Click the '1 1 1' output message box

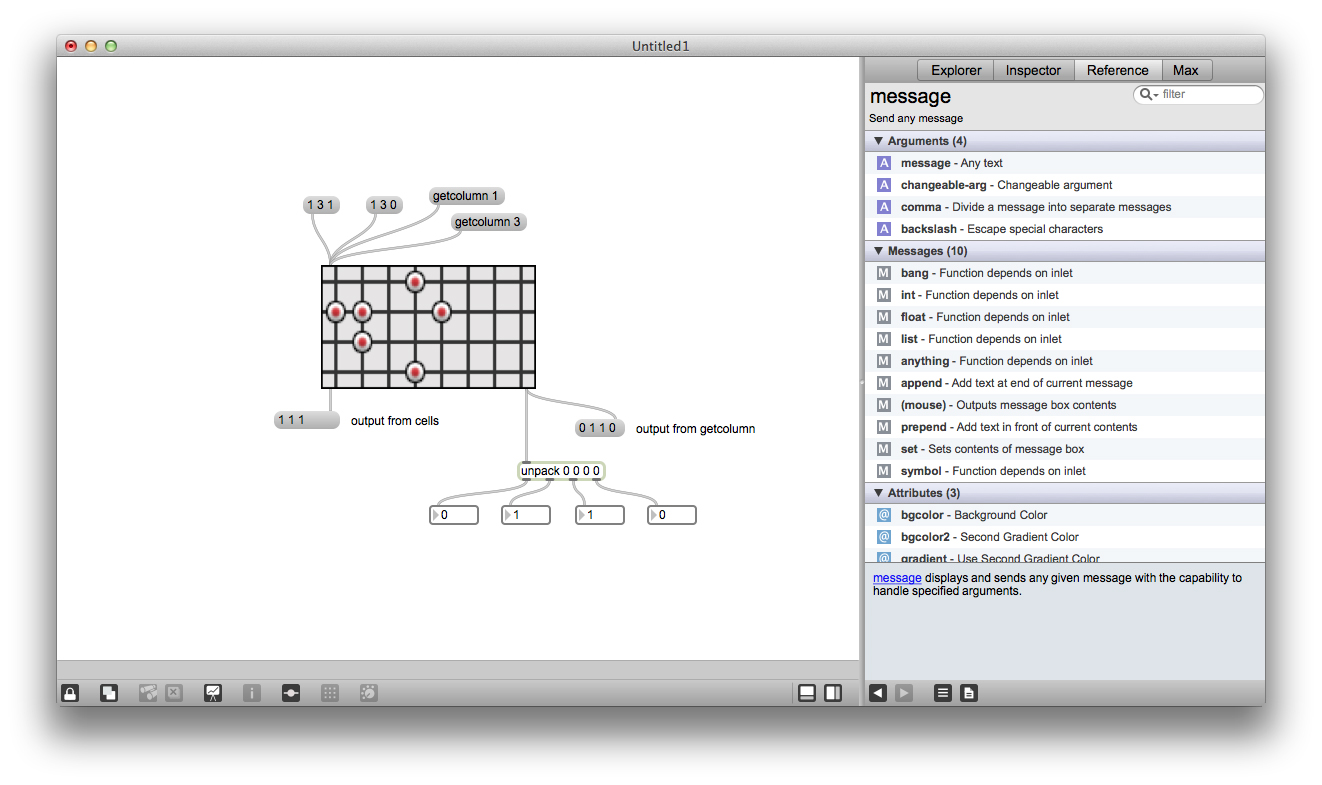[x=307, y=420]
